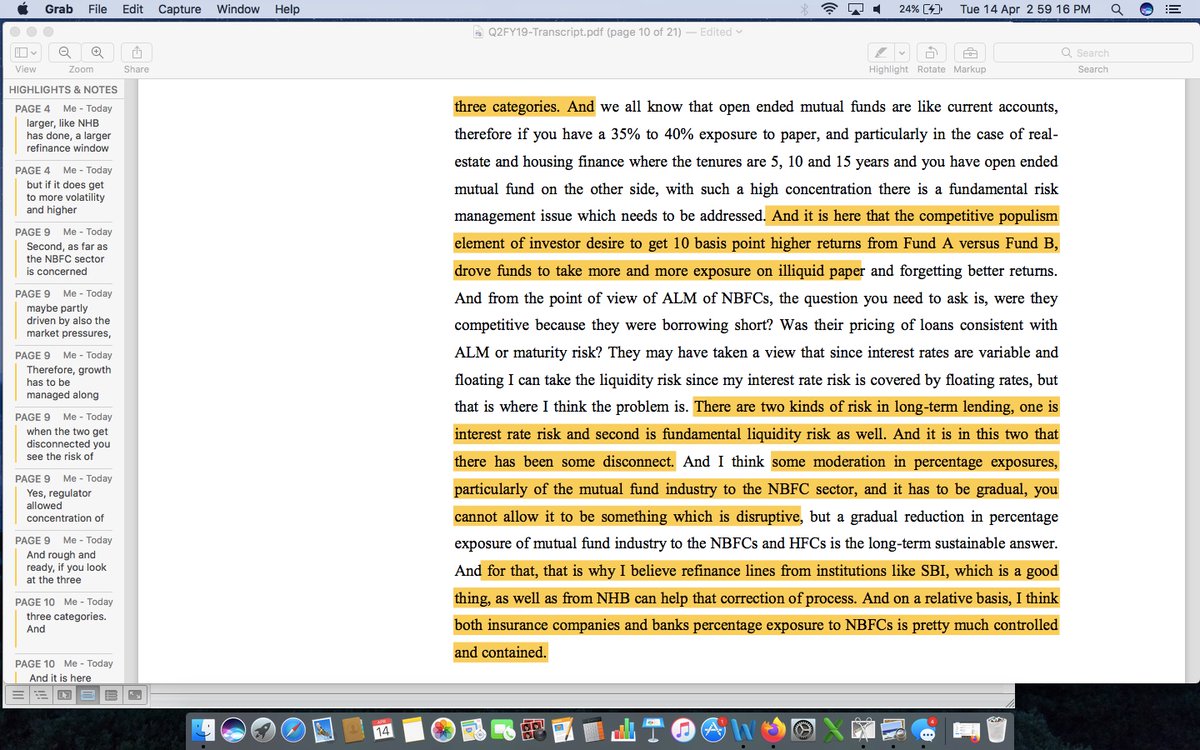1200x750 pixels.
Task: Select the 'Therefore, growth has to be' note
Action: pos(63,376)
